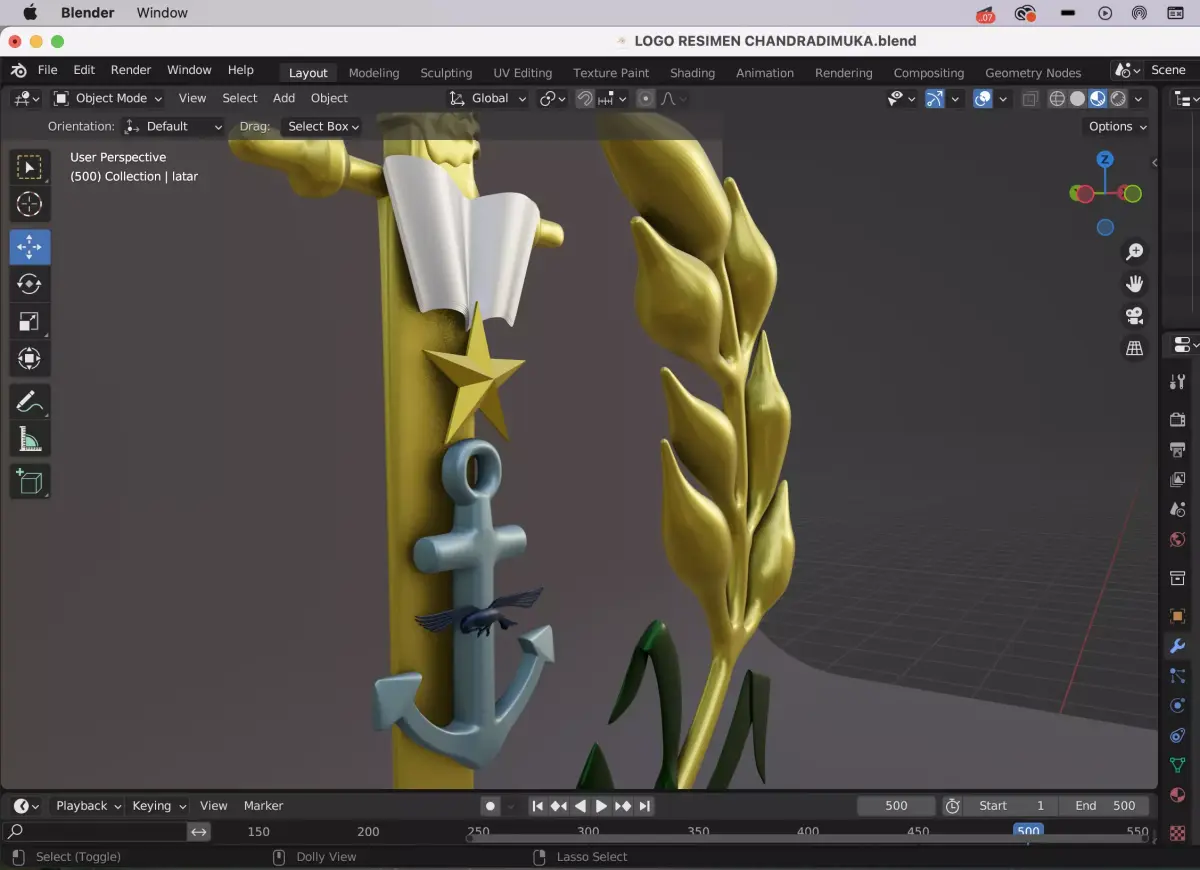Open the Add menu in viewport header
The width and height of the screenshot is (1200, 870).
[x=284, y=98]
